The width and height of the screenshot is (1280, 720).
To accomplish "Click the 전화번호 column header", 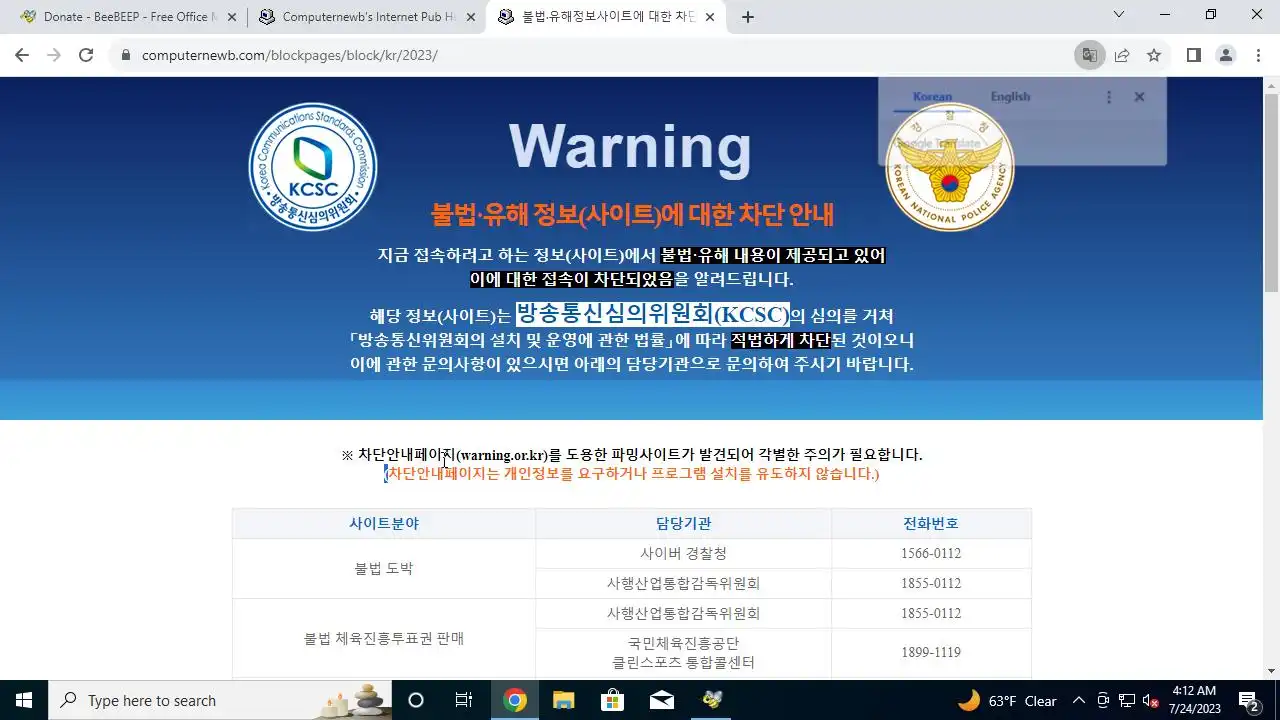I will [931, 523].
